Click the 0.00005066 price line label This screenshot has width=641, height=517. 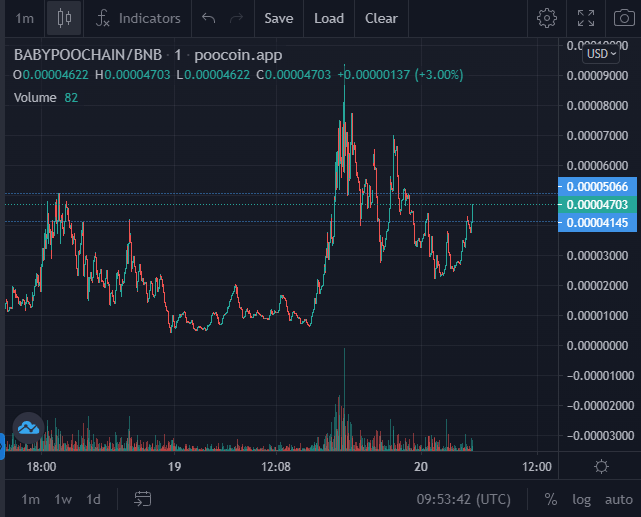[597, 186]
